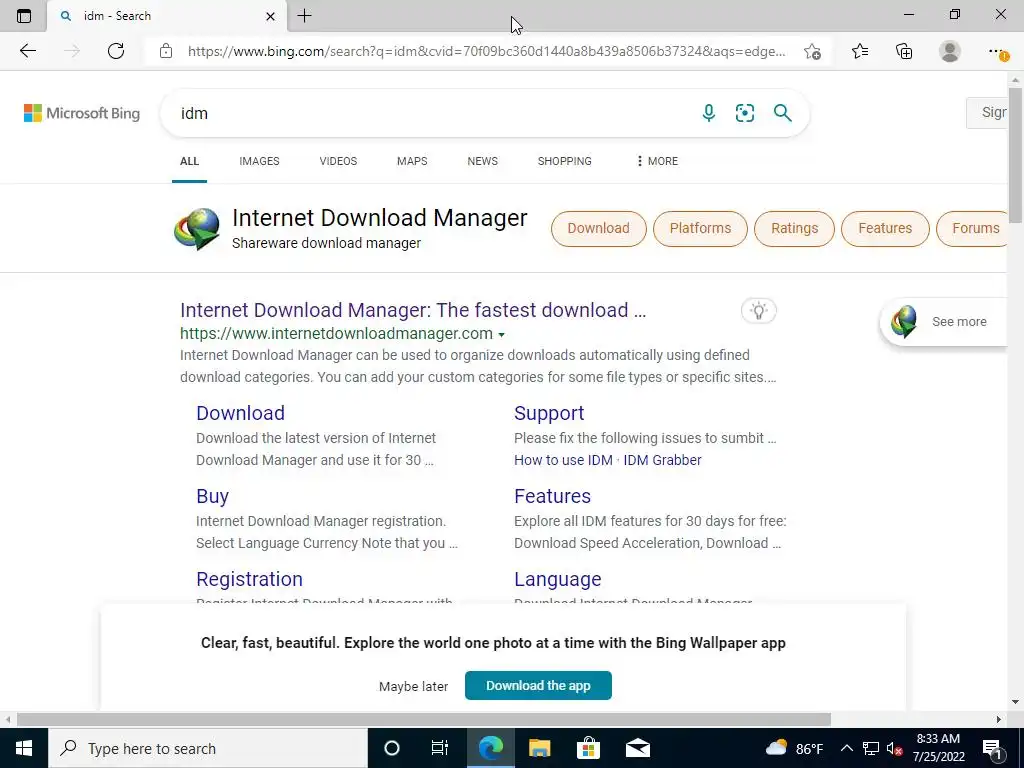Viewport: 1024px width, 768px height.
Task: Open Edge Settings and more menu
Action: [x=997, y=51]
